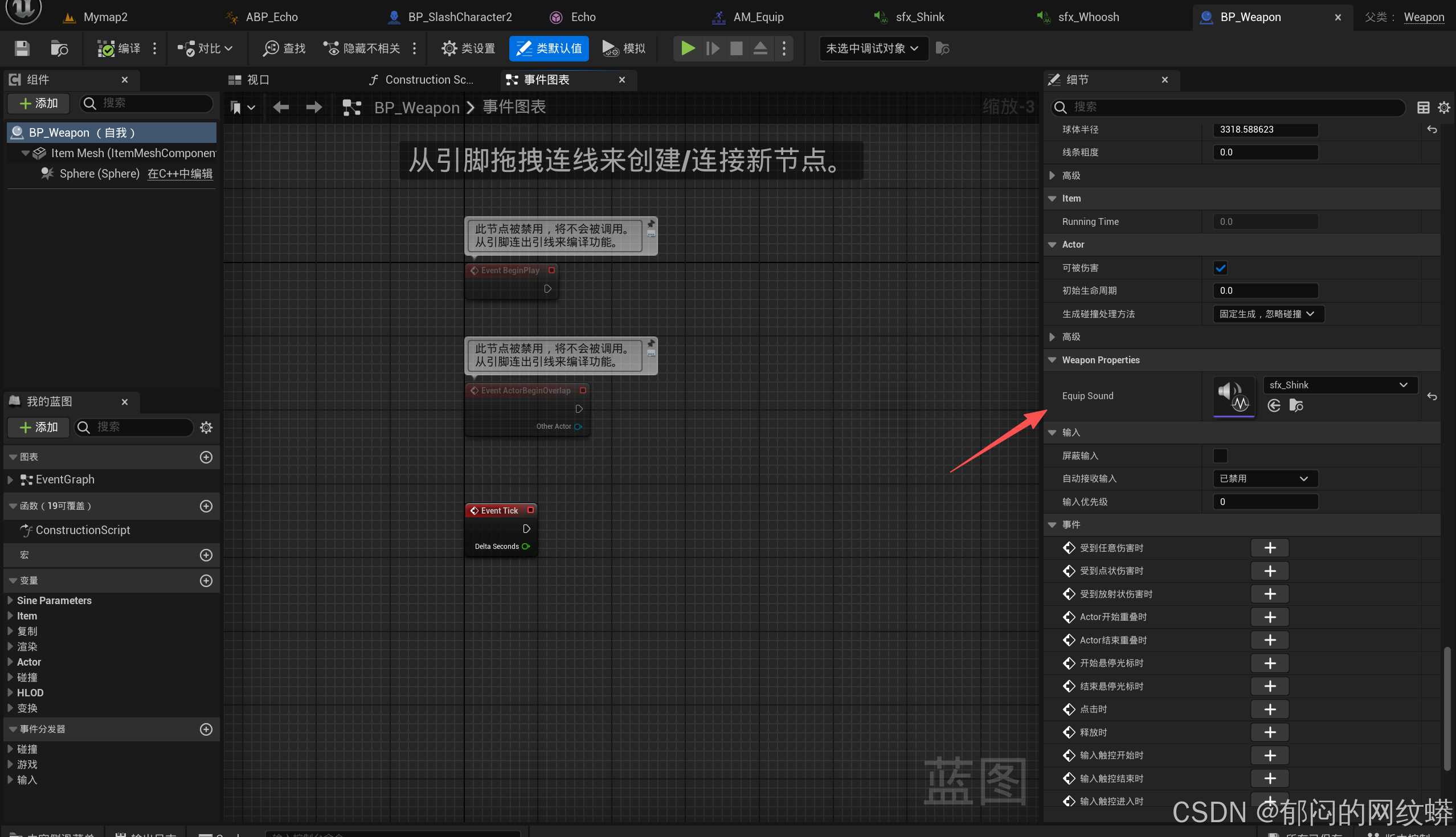Open the sfx_Shink sound dropdown
The height and width of the screenshot is (837, 1456).
click(1340, 385)
